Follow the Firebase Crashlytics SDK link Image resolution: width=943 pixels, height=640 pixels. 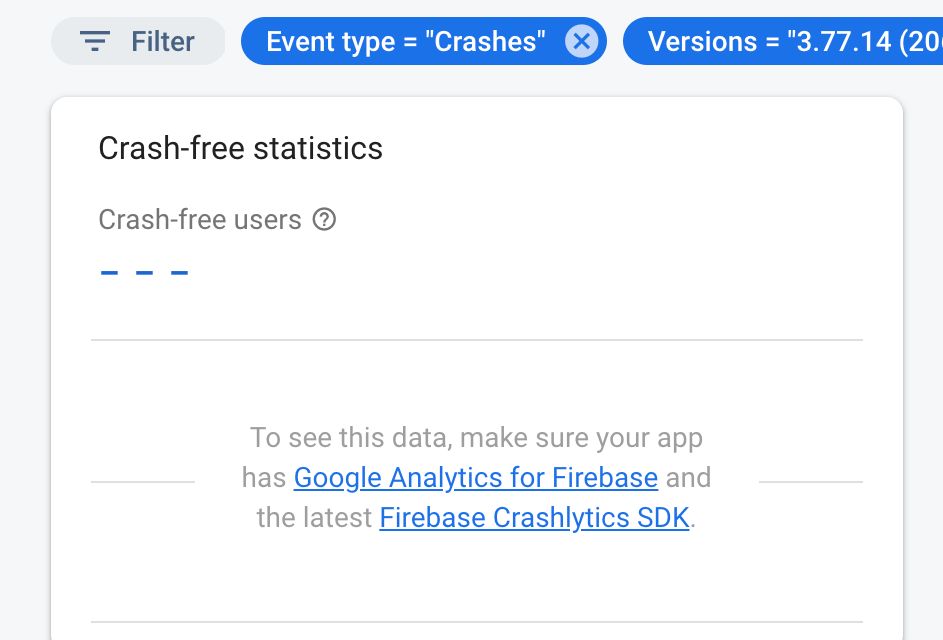pyautogui.click(x=534, y=518)
